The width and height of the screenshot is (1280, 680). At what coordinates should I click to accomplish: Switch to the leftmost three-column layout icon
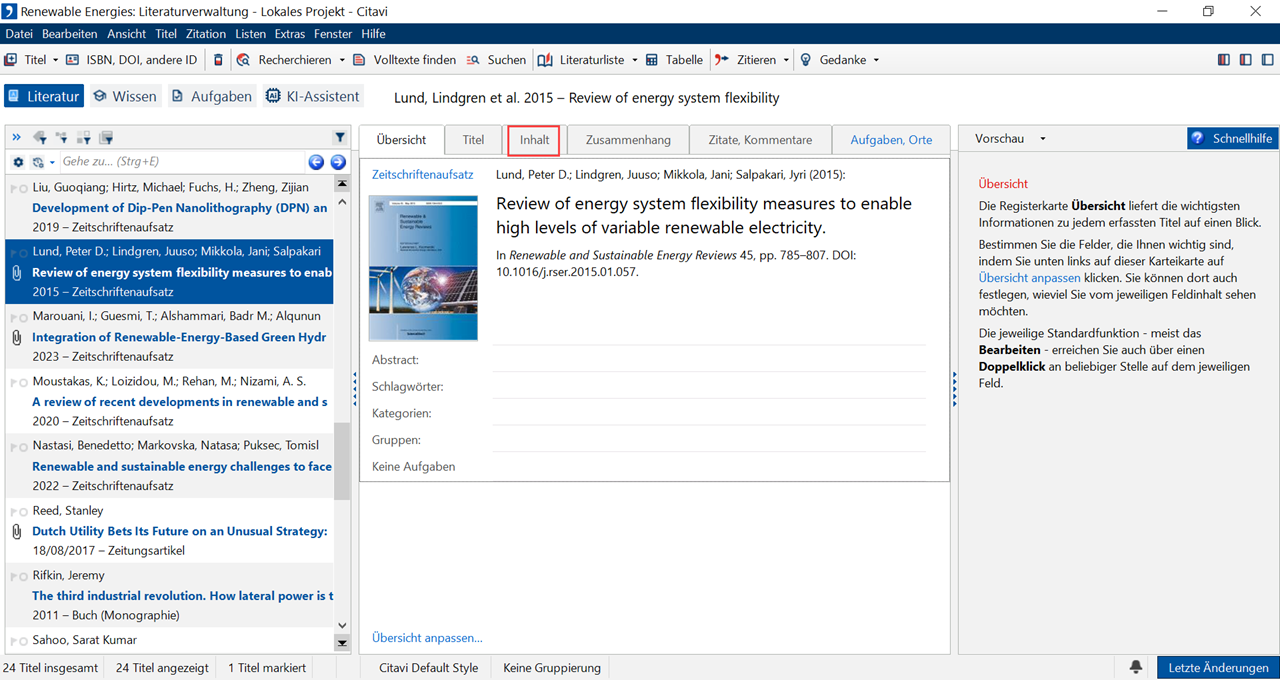(1224, 60)
